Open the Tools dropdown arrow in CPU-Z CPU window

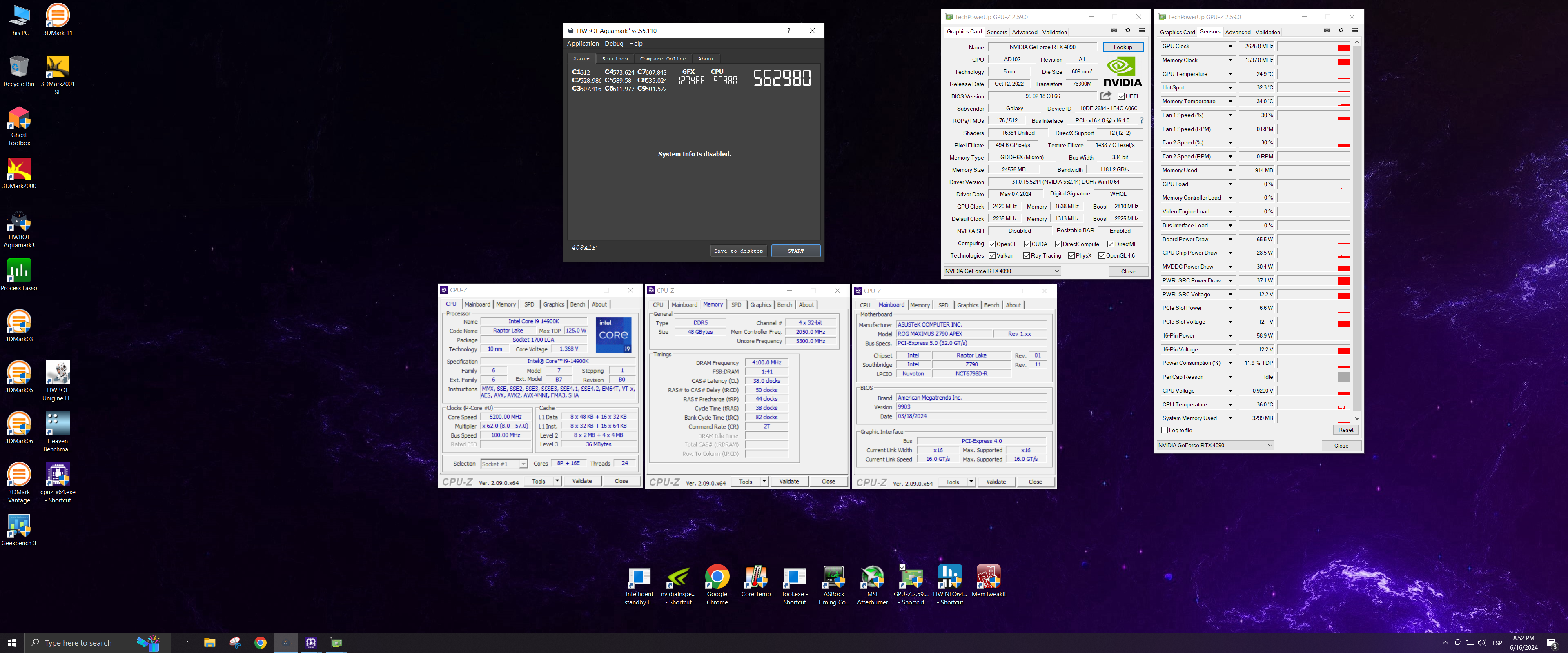coord(557,481)
